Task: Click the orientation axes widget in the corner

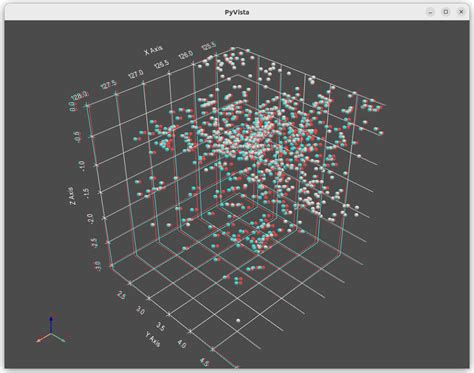Action: [51, 329]
